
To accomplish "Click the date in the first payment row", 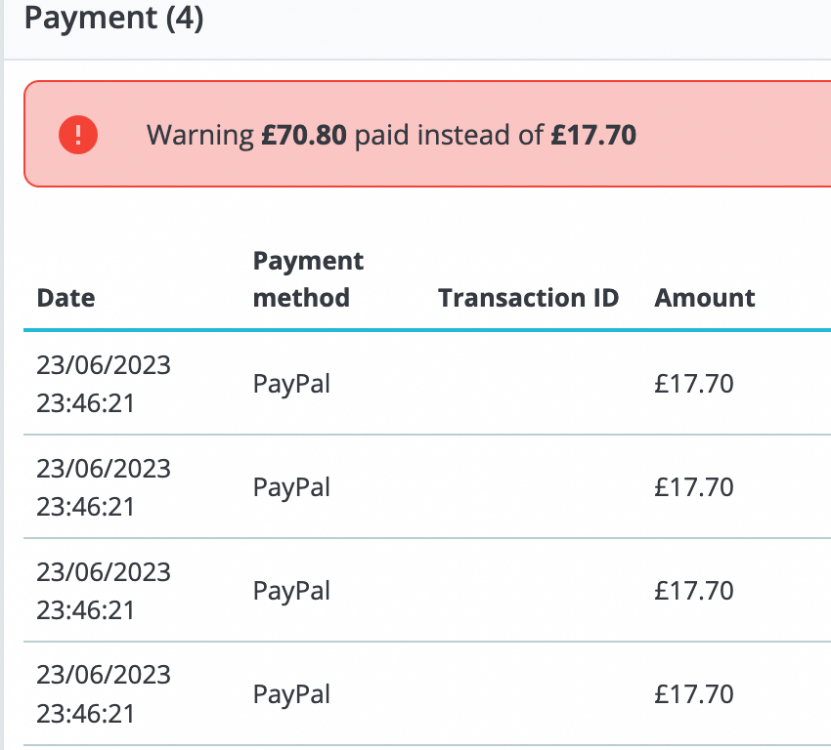I will click(x=103, y=384).
